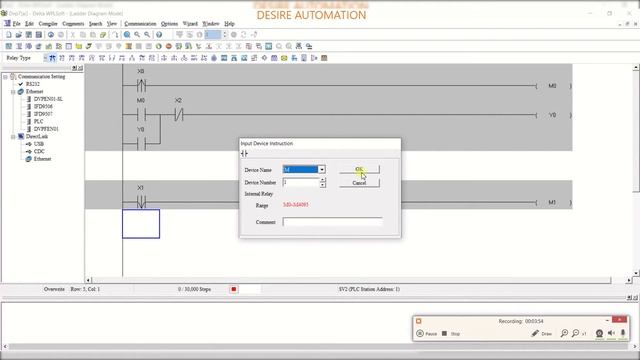Open the Edit menu
Image resolution: width=640 pixels, height=360 pixels.
[x=29, y=24]
